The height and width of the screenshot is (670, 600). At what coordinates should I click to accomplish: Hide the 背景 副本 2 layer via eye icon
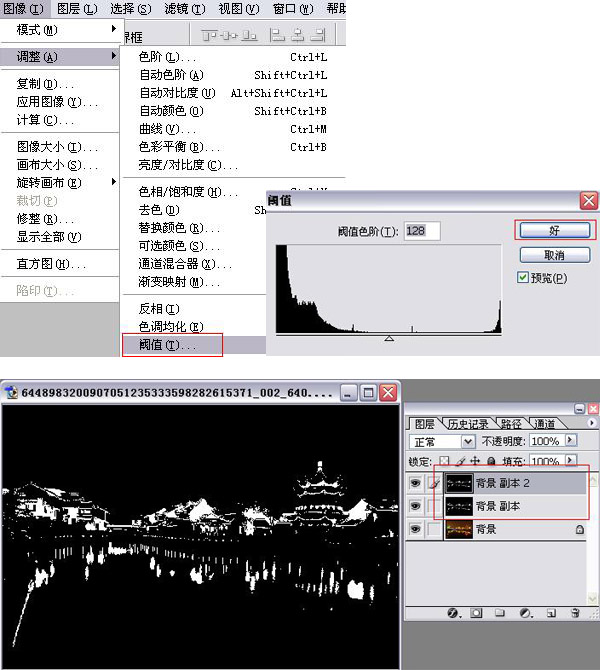[x=415, y=483]
